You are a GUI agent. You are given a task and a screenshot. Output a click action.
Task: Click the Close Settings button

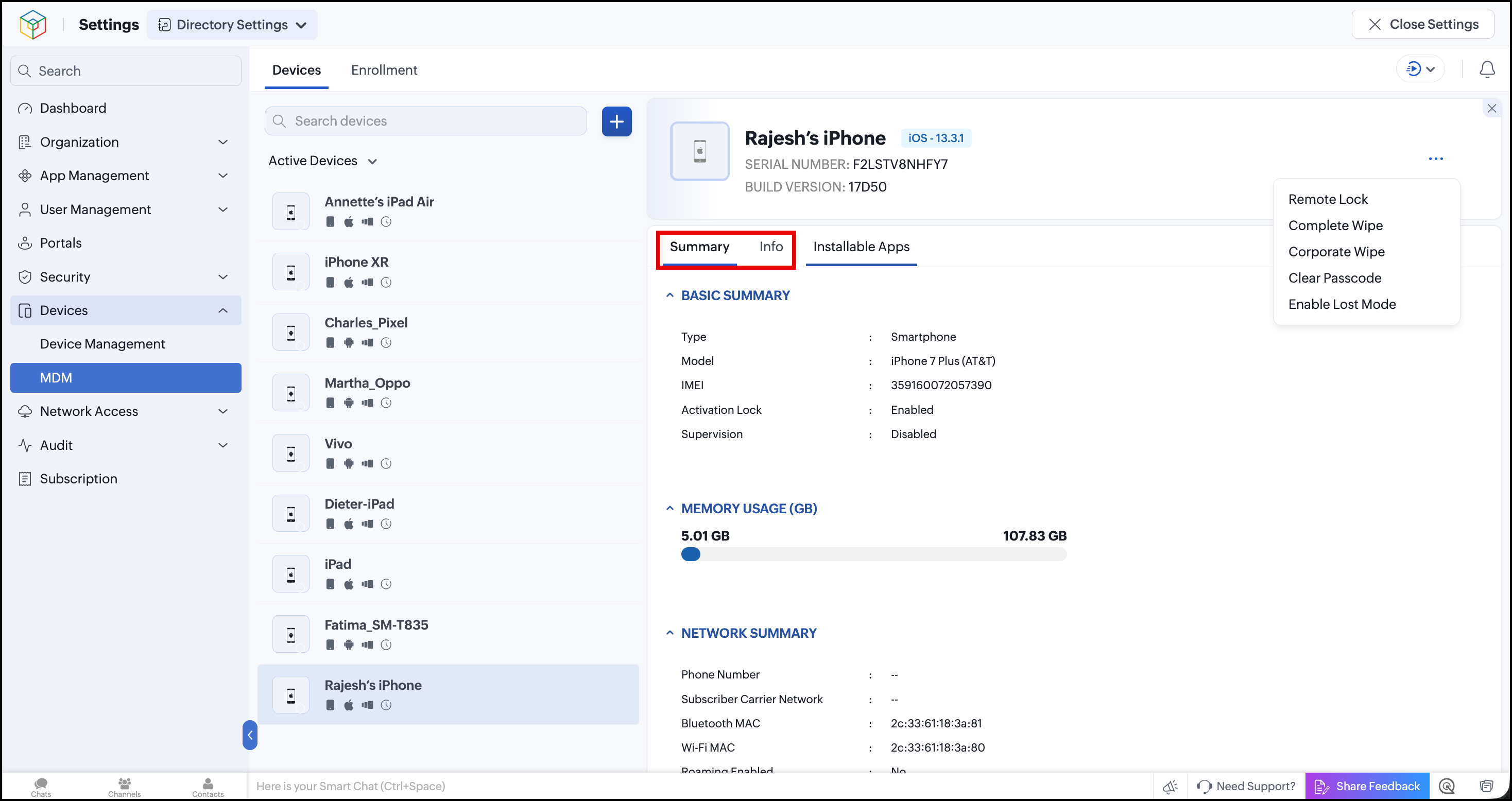pos(1423,24)
